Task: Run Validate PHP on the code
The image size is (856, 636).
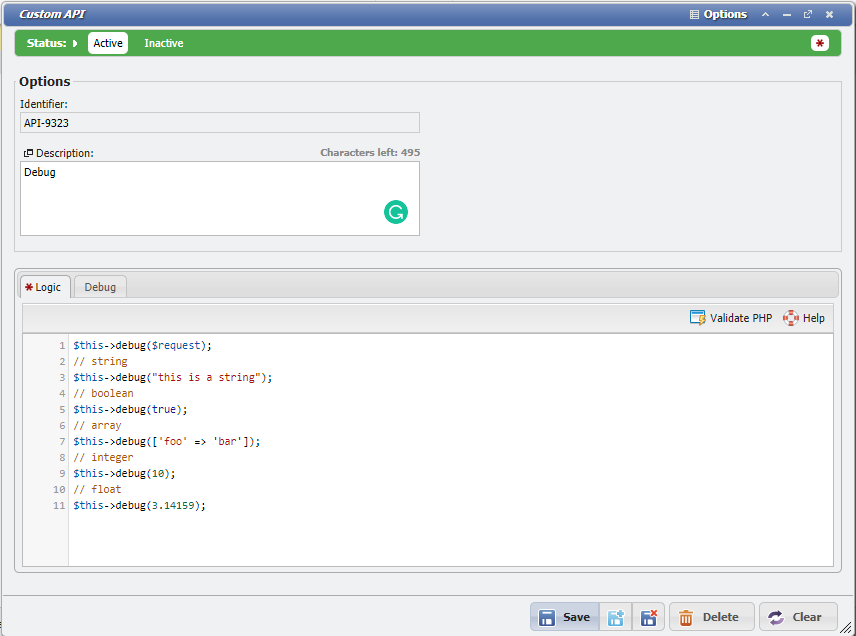Action: [731, 318]
